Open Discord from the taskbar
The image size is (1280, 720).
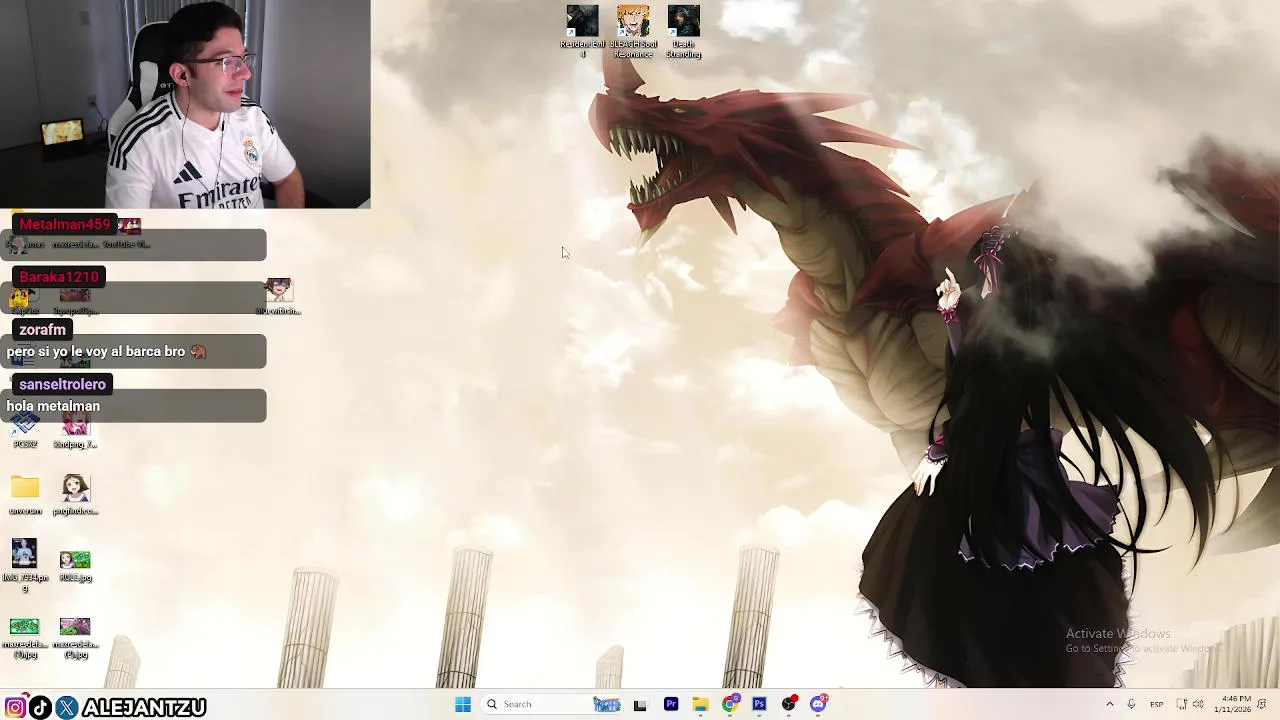click(x=818, y=704)
